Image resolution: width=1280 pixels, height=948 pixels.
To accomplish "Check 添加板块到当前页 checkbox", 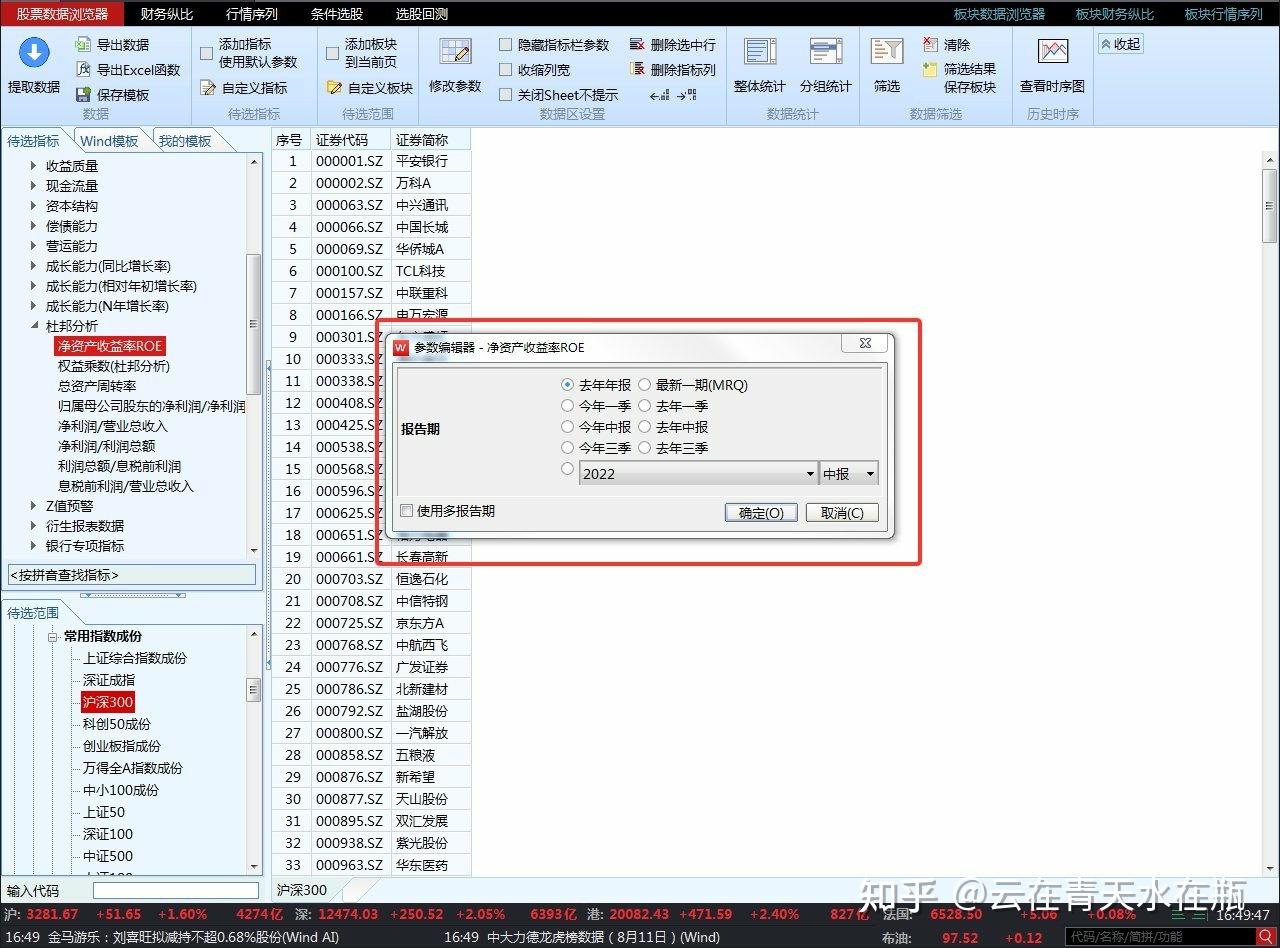I will pos(333,53).
